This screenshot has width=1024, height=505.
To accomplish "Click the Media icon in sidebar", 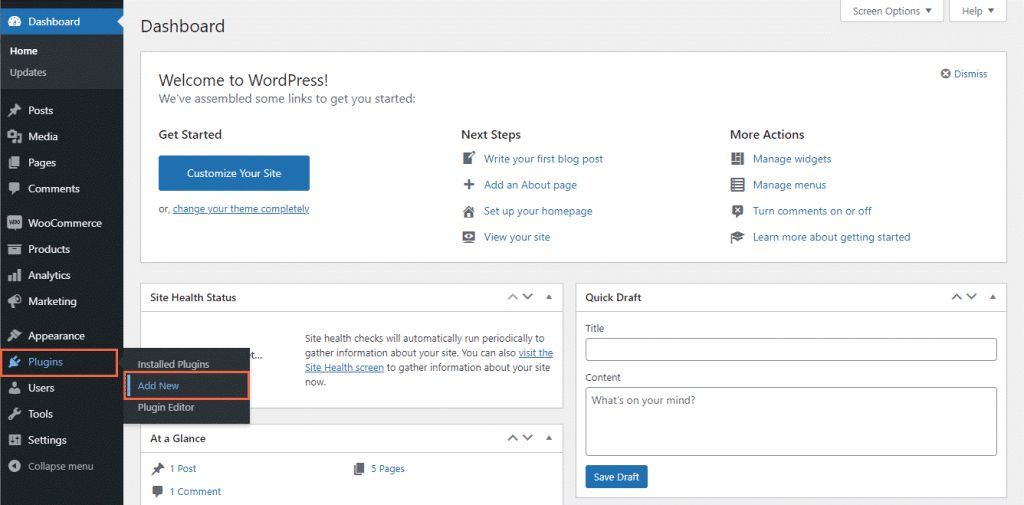I will tap(14, 137).
